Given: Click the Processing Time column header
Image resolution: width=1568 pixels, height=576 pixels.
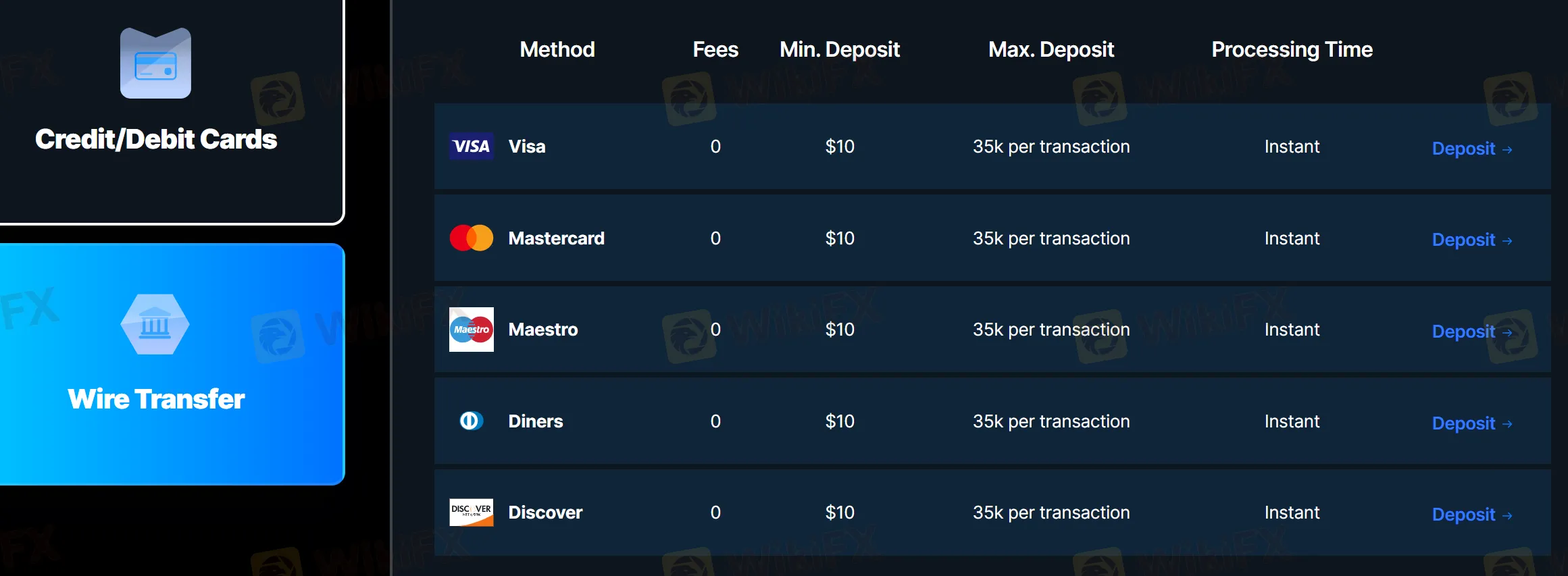Looking at the screenshot, I should click(x=1292, y=49).
